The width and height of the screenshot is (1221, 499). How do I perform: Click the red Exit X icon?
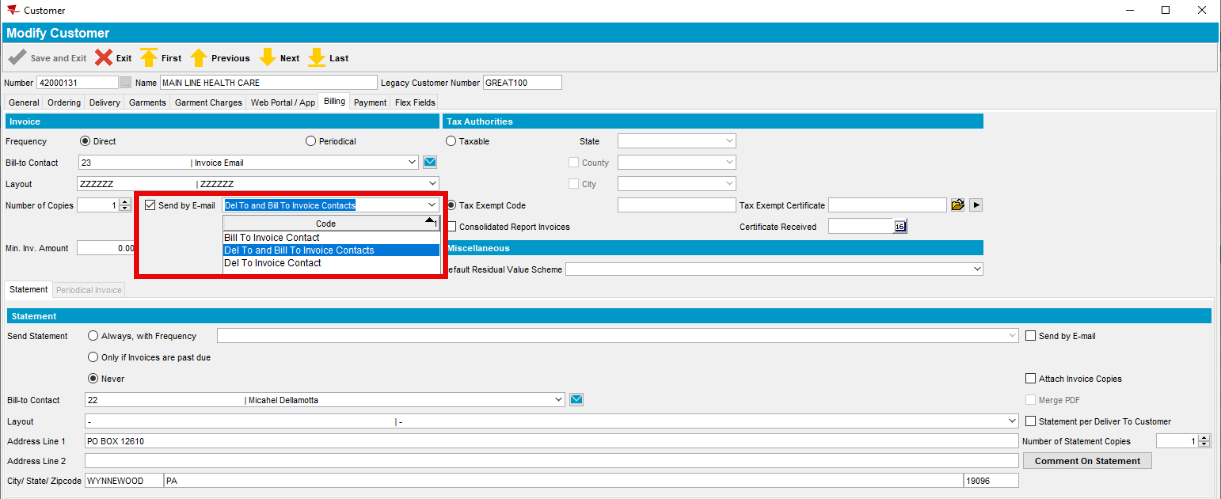(x=103, y=58)
